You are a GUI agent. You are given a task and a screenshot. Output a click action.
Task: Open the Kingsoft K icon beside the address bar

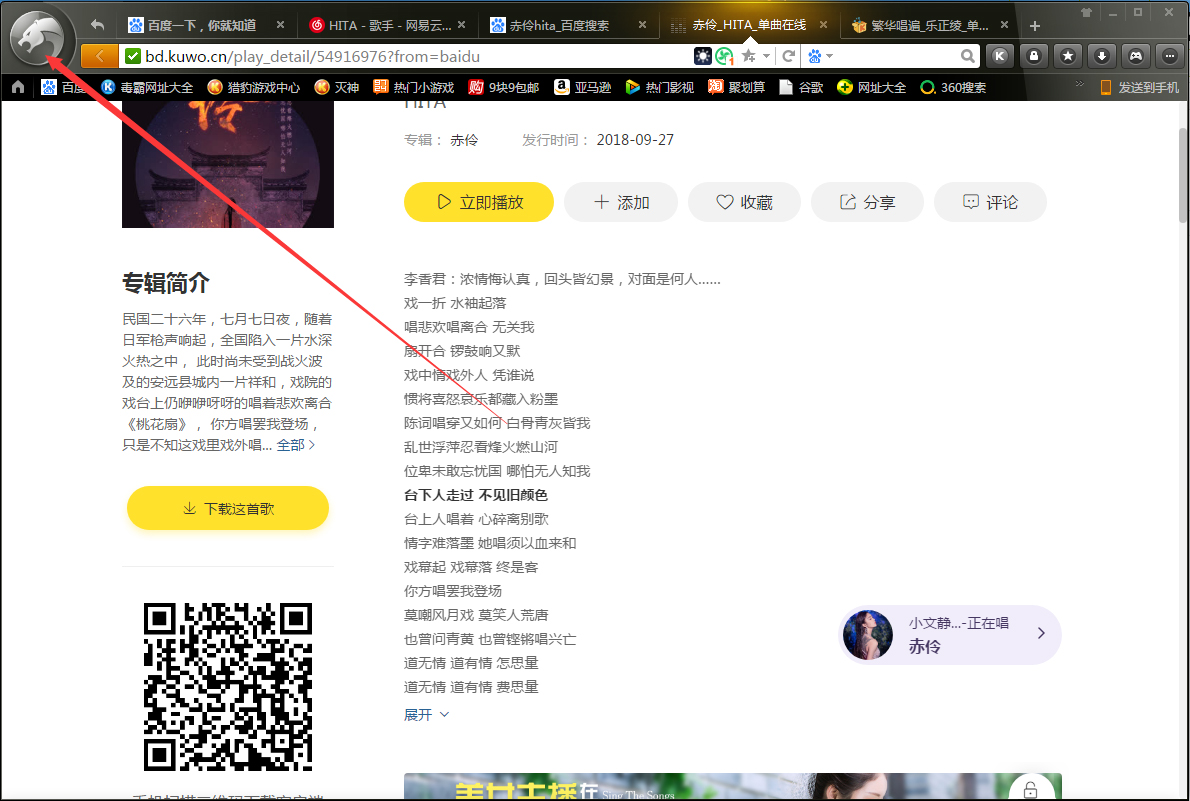tap(1000, 57)
